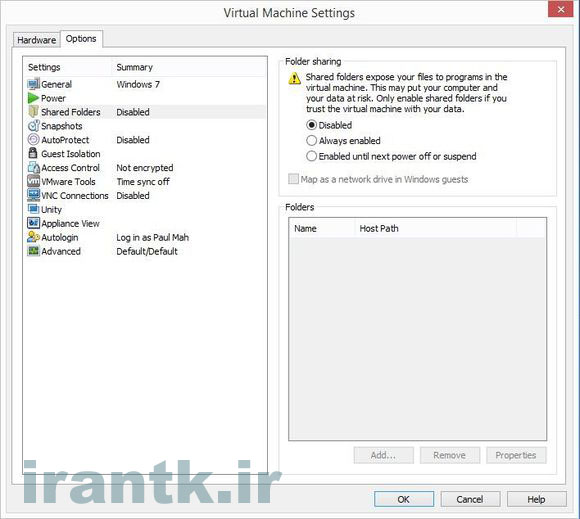This screenshot has height=519, width=580.
Task: Click the Unity icon
Action: point(33,209)
